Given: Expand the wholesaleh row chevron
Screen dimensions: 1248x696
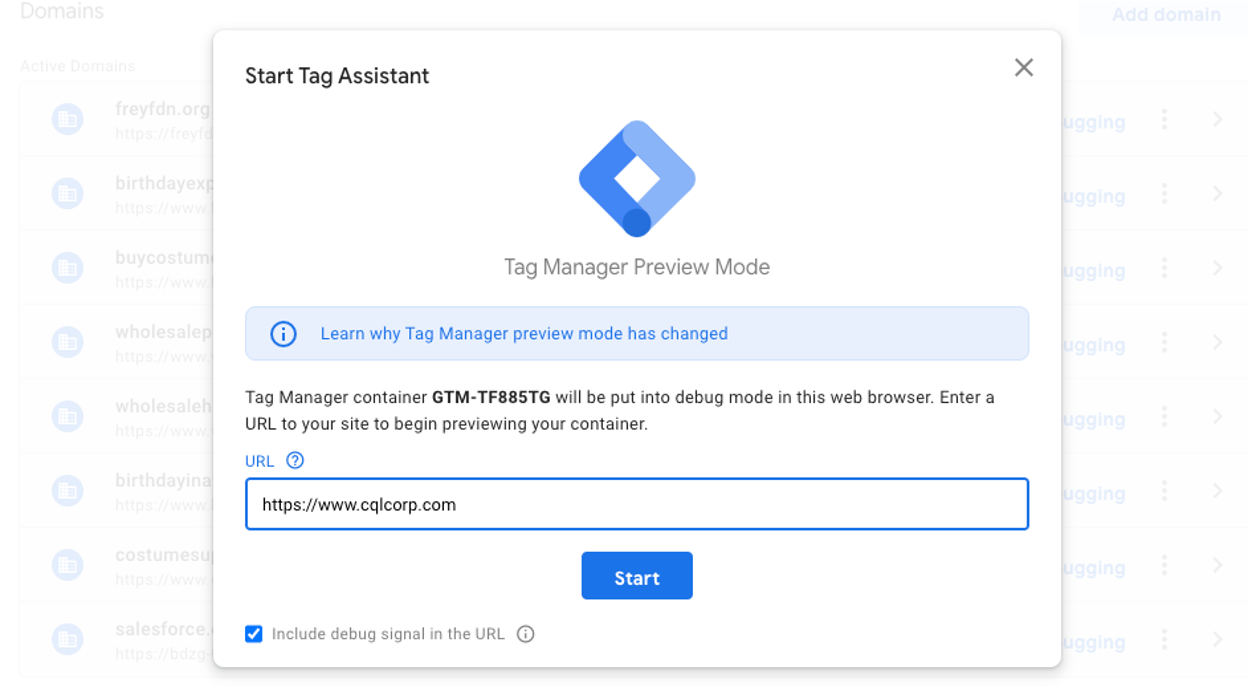Looking at the screenshot, I should [1217, 416].
